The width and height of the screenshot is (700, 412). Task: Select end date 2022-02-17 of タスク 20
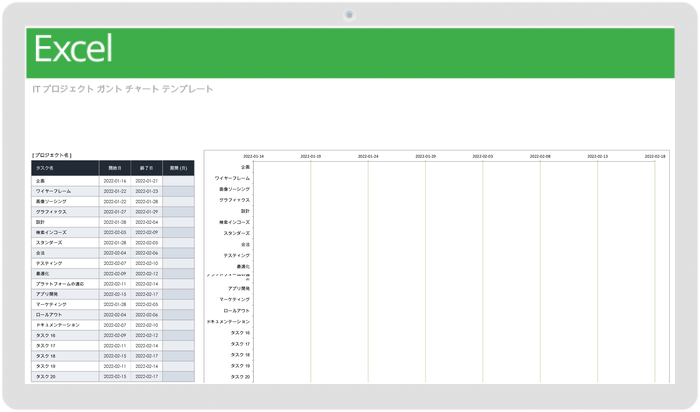[x=146, y=376]
